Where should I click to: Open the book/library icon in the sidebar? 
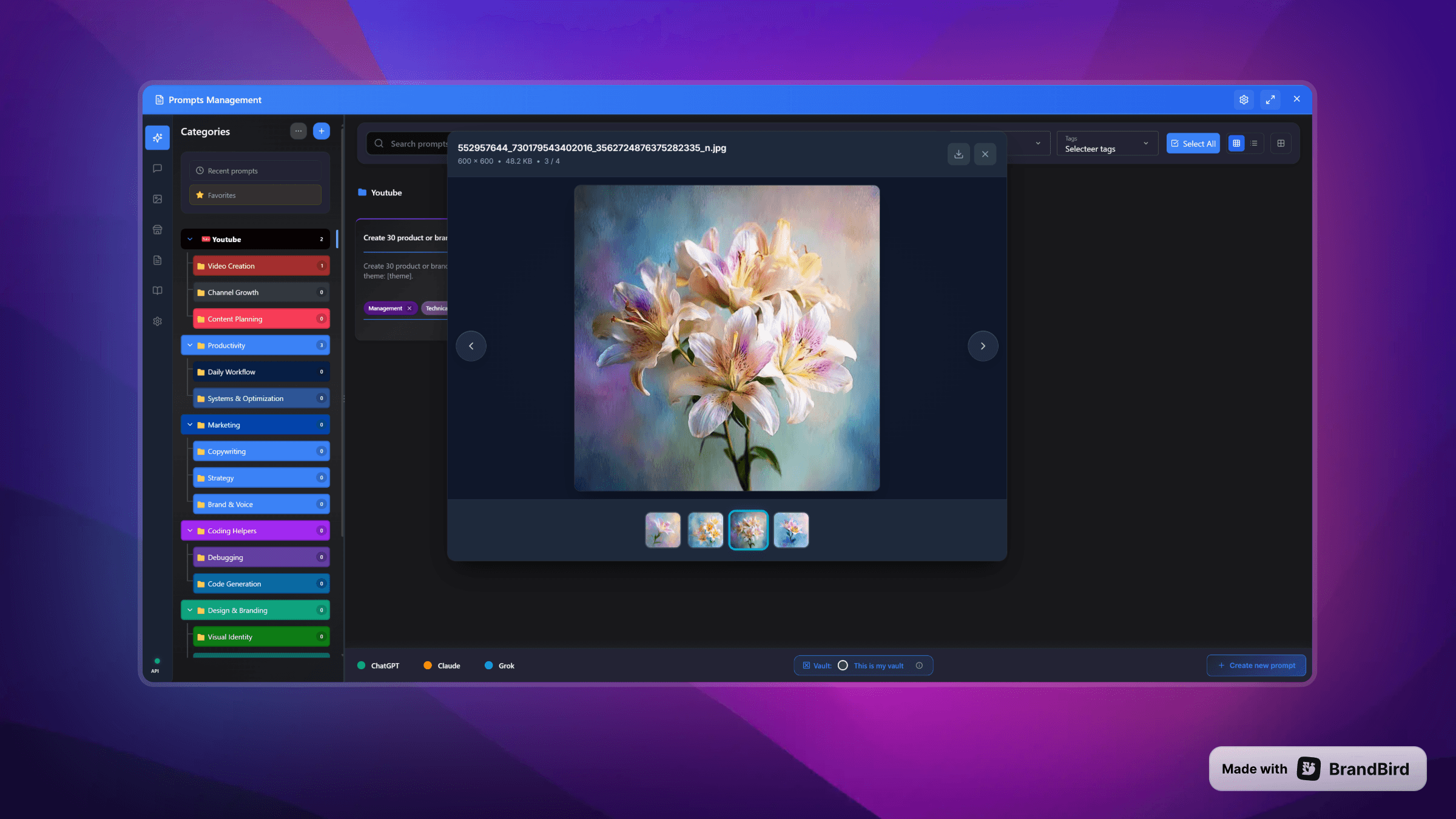click(x=157, y=290)
